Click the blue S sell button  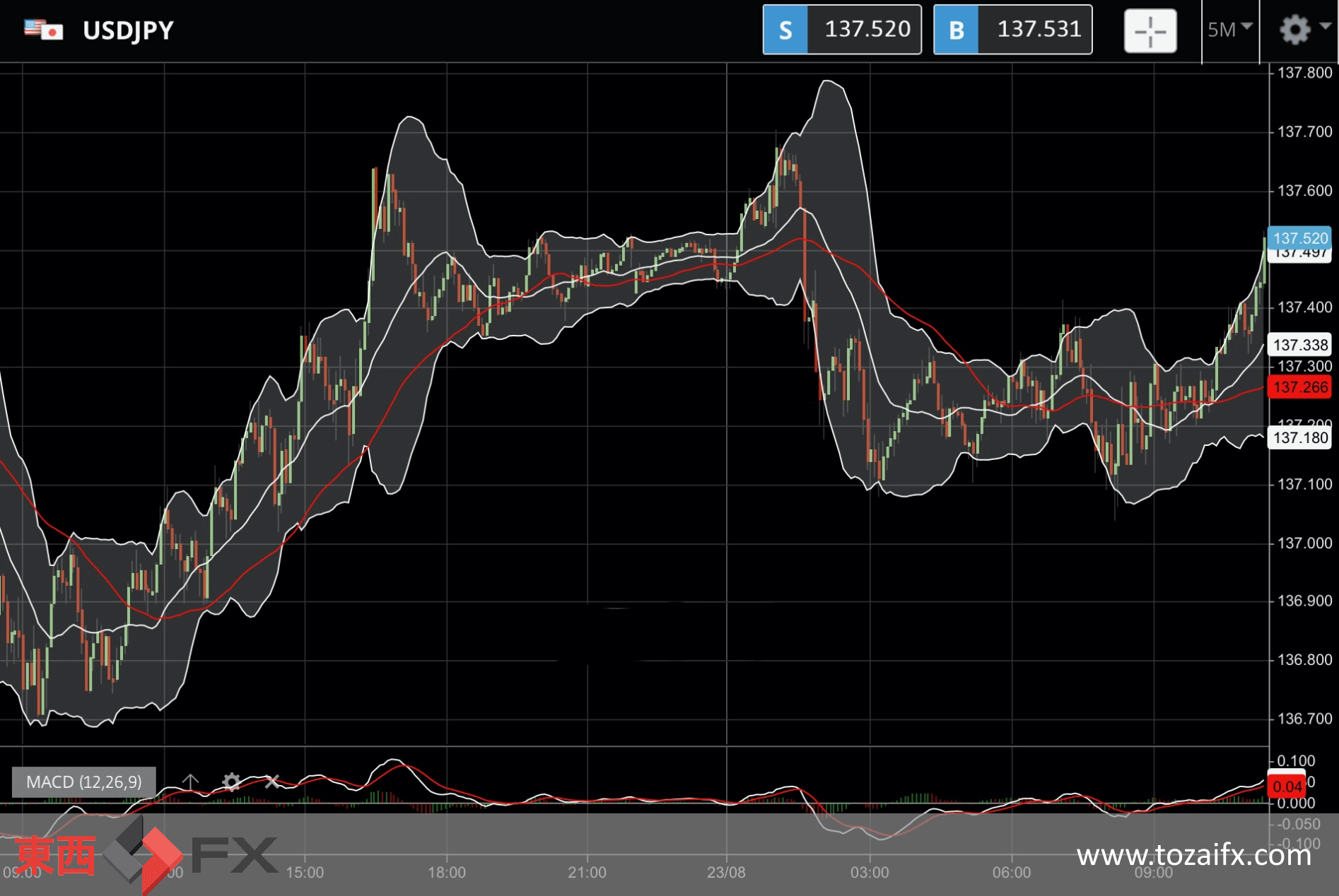[785, 30]
